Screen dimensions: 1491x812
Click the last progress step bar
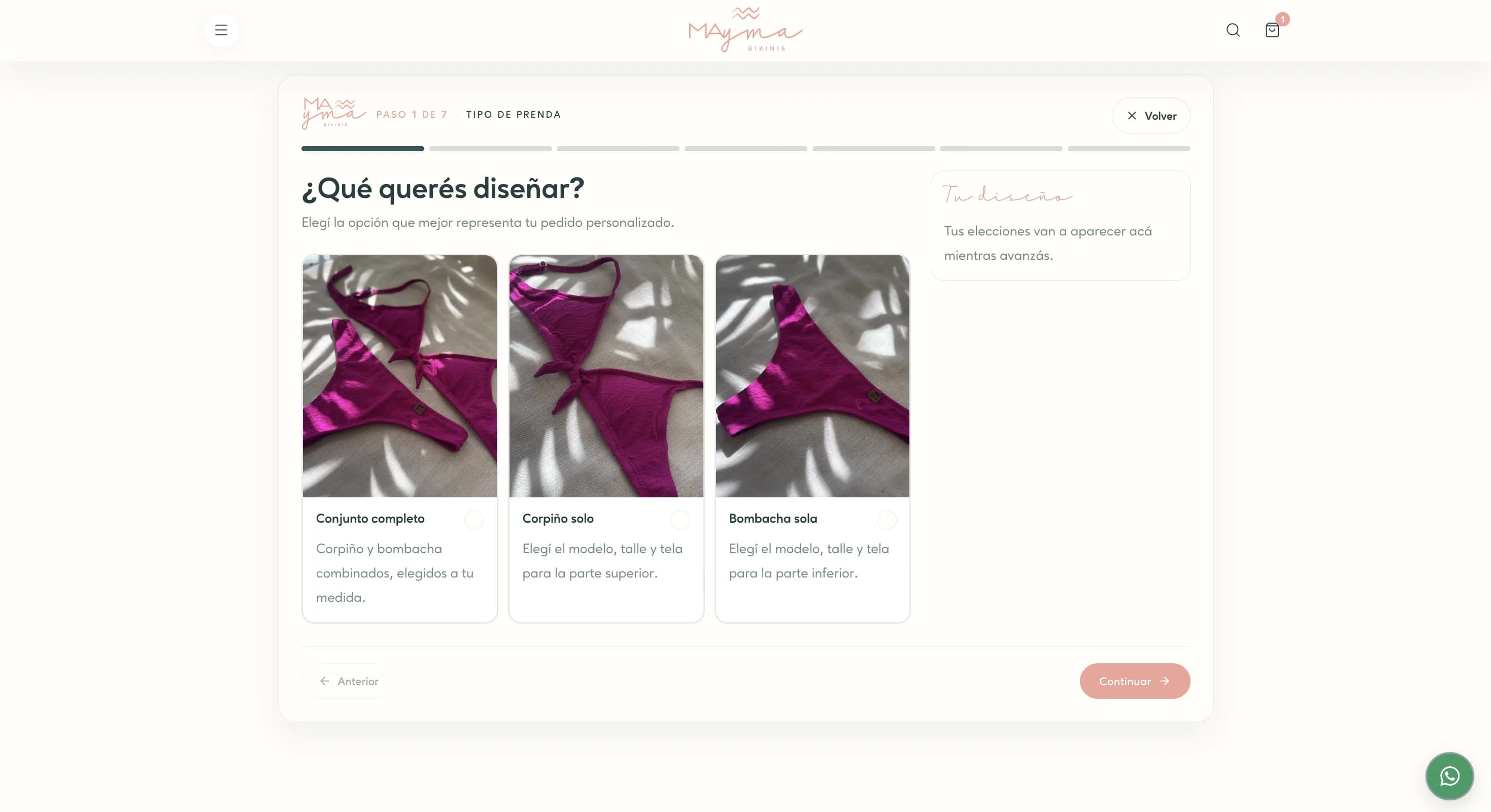point(1129,149)
